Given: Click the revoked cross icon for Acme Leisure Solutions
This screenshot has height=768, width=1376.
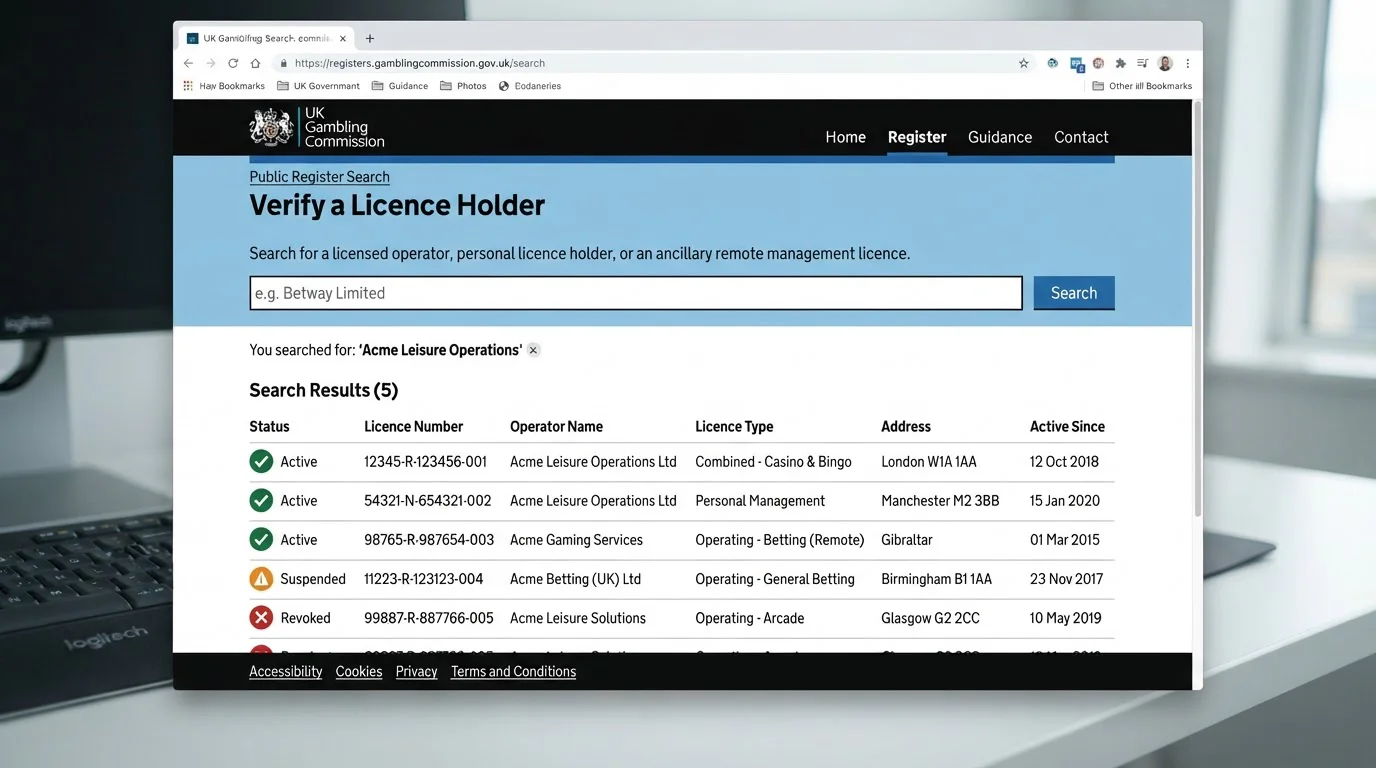Looking at the screenshot, I should point(261,618).
